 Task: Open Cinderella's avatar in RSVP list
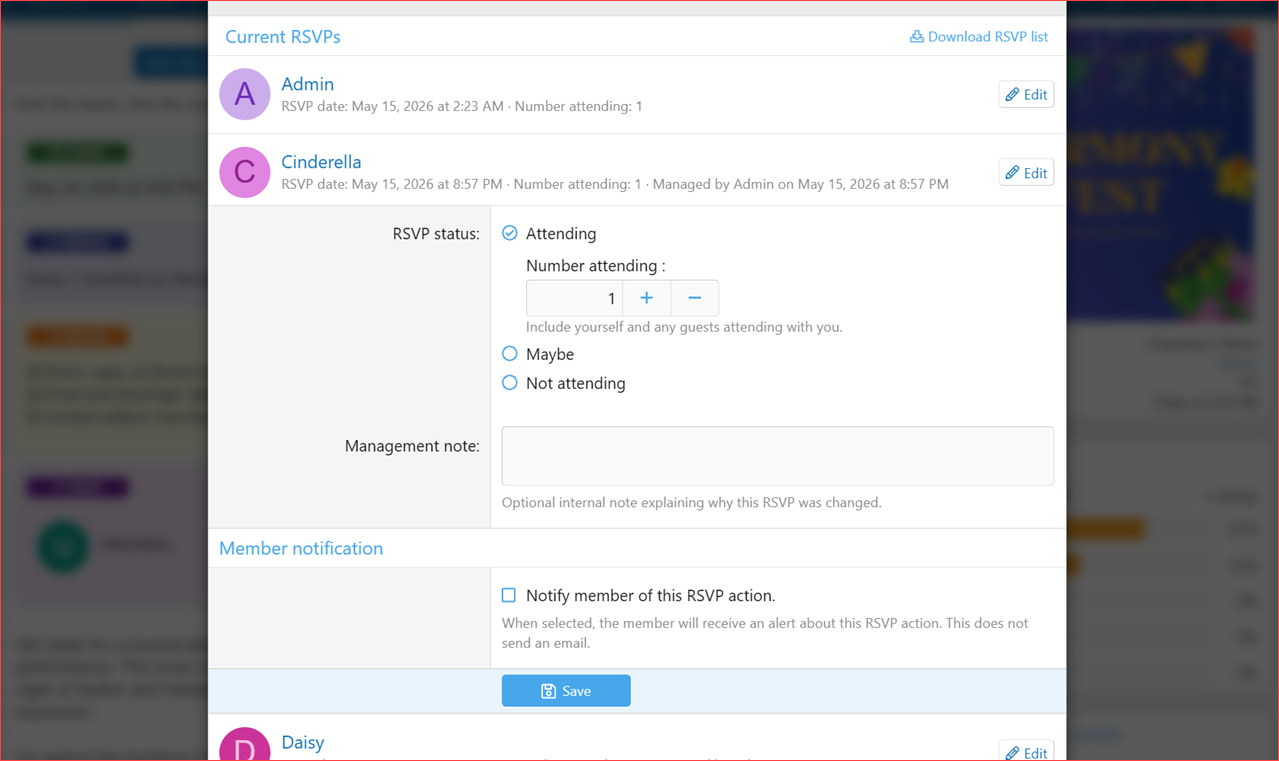point(245,172)
